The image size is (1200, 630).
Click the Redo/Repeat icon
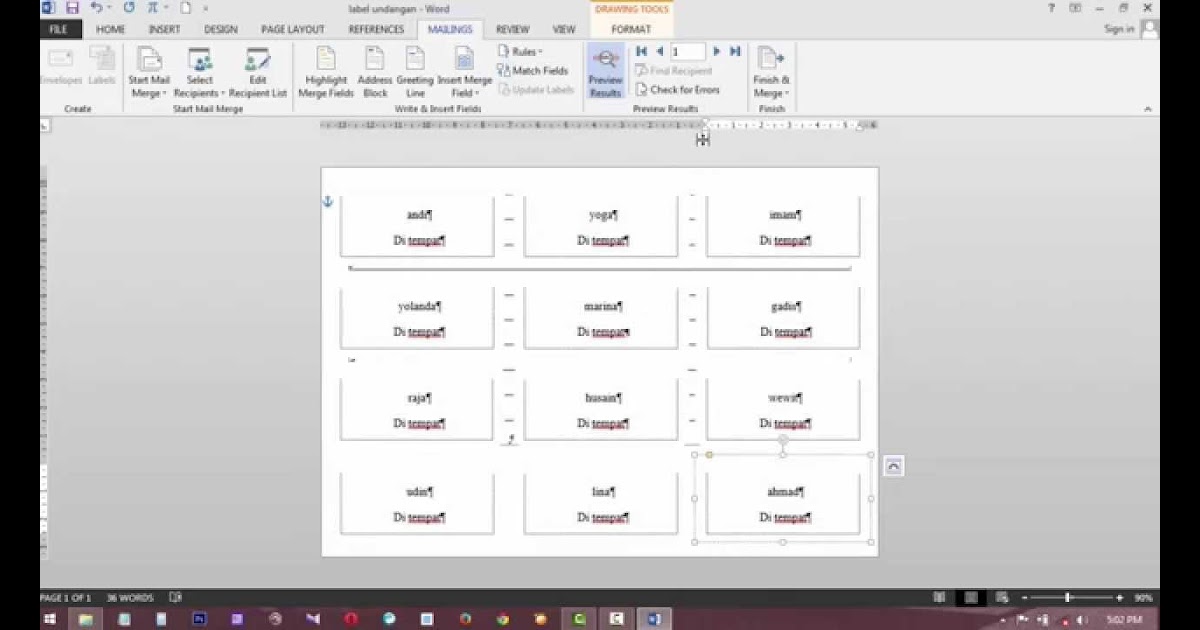(128, 7)
